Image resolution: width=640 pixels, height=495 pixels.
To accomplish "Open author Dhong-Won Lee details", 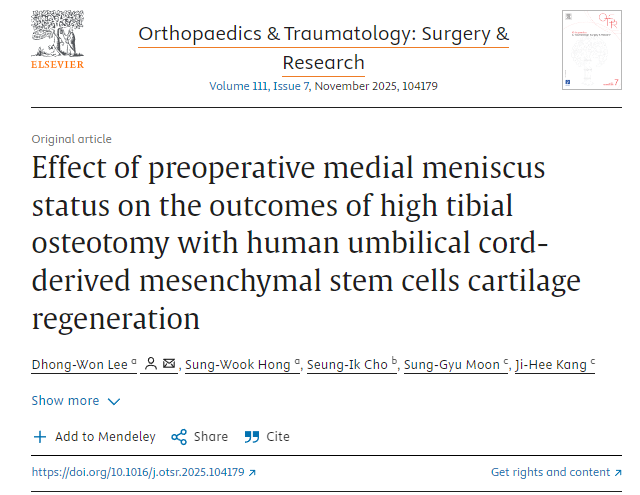I will [x=80, y=365].
